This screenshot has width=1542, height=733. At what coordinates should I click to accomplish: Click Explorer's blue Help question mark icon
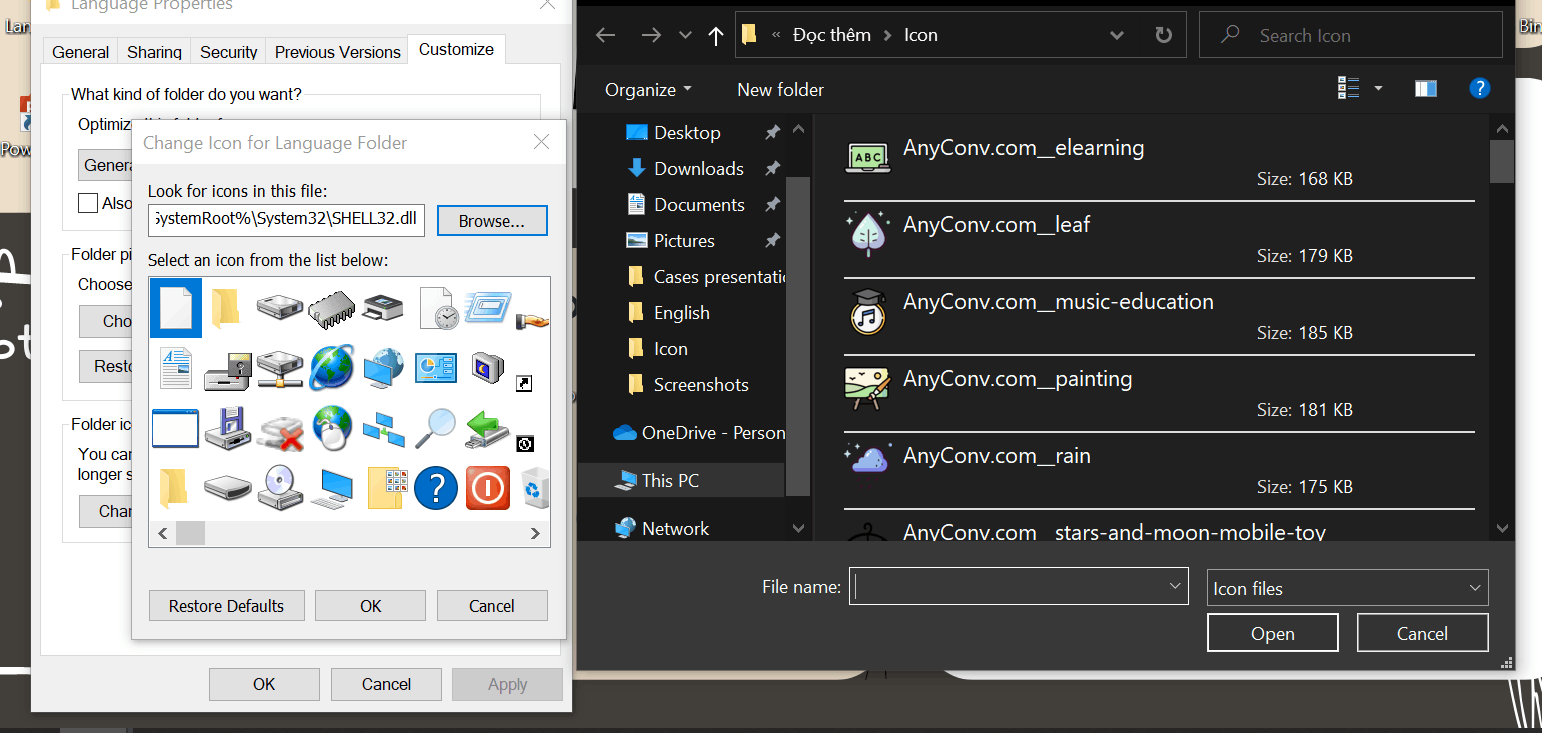coord(1479,88)
